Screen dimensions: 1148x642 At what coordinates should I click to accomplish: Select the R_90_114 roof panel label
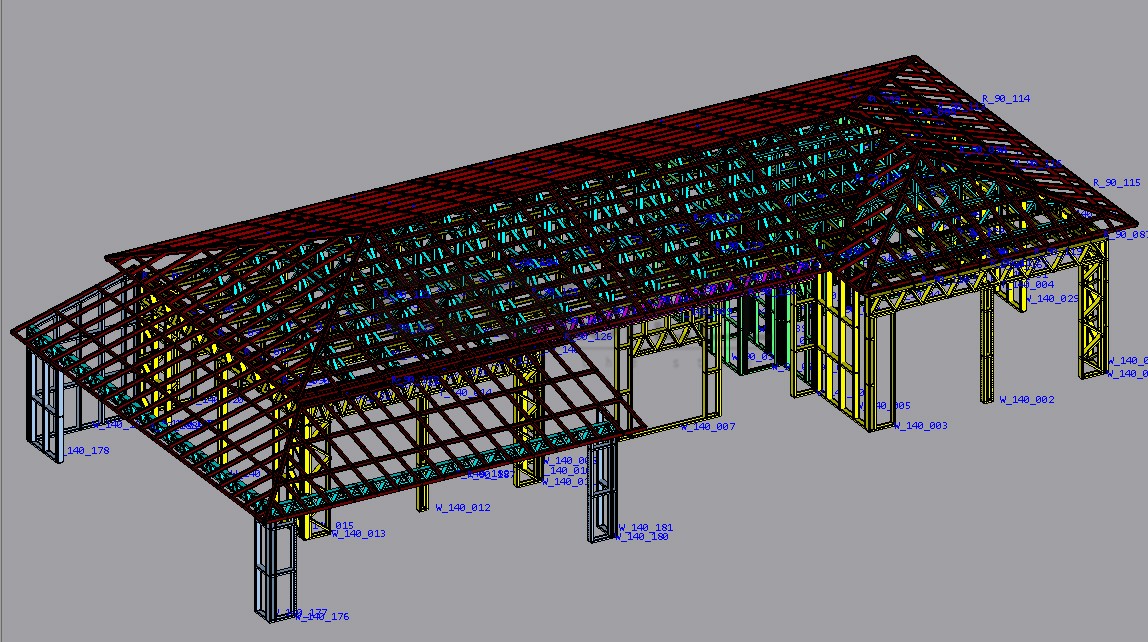tap(1006, 99)
